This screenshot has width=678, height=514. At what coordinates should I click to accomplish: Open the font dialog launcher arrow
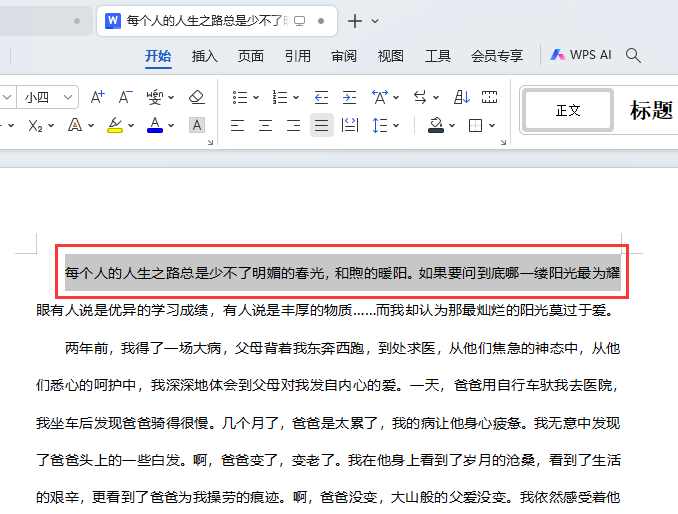(x=211, y=142)
